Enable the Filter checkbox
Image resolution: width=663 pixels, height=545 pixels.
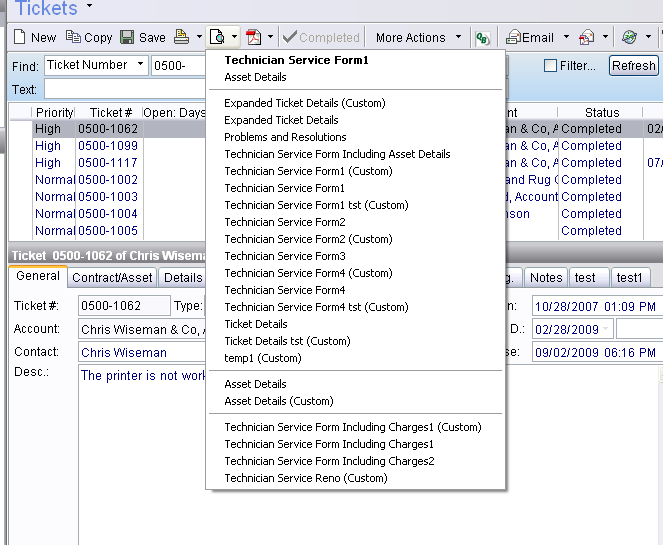(550, 66)
